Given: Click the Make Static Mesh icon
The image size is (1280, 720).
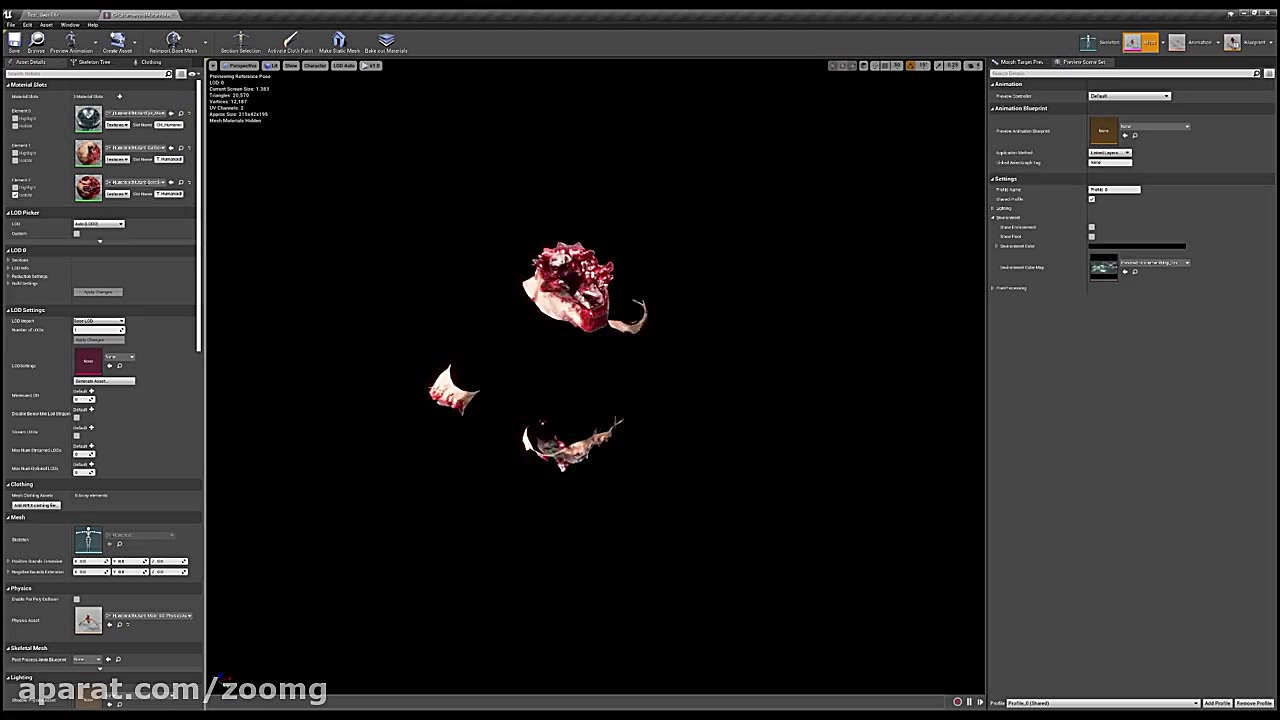Looking at the screenshot, I should 339,41.
